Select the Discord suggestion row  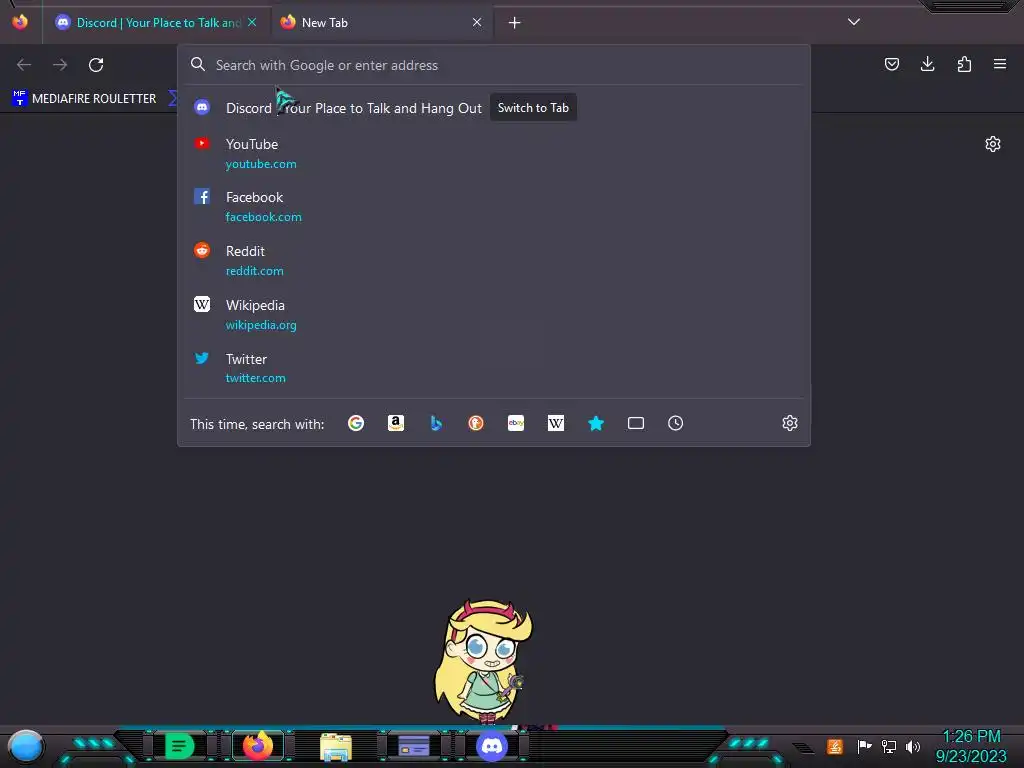coord(494,108)
